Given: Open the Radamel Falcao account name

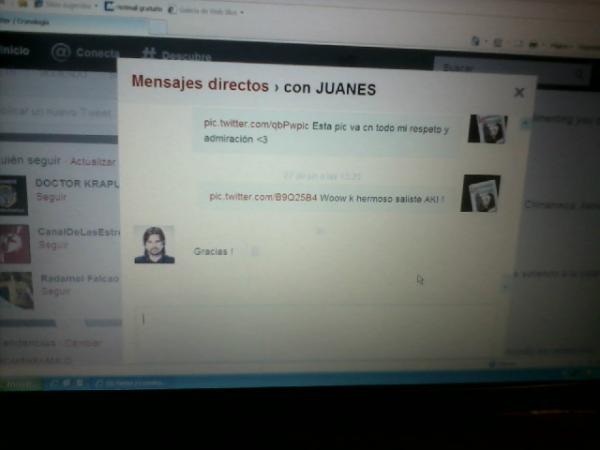Looking at the screenshot, I should (80, 279).
